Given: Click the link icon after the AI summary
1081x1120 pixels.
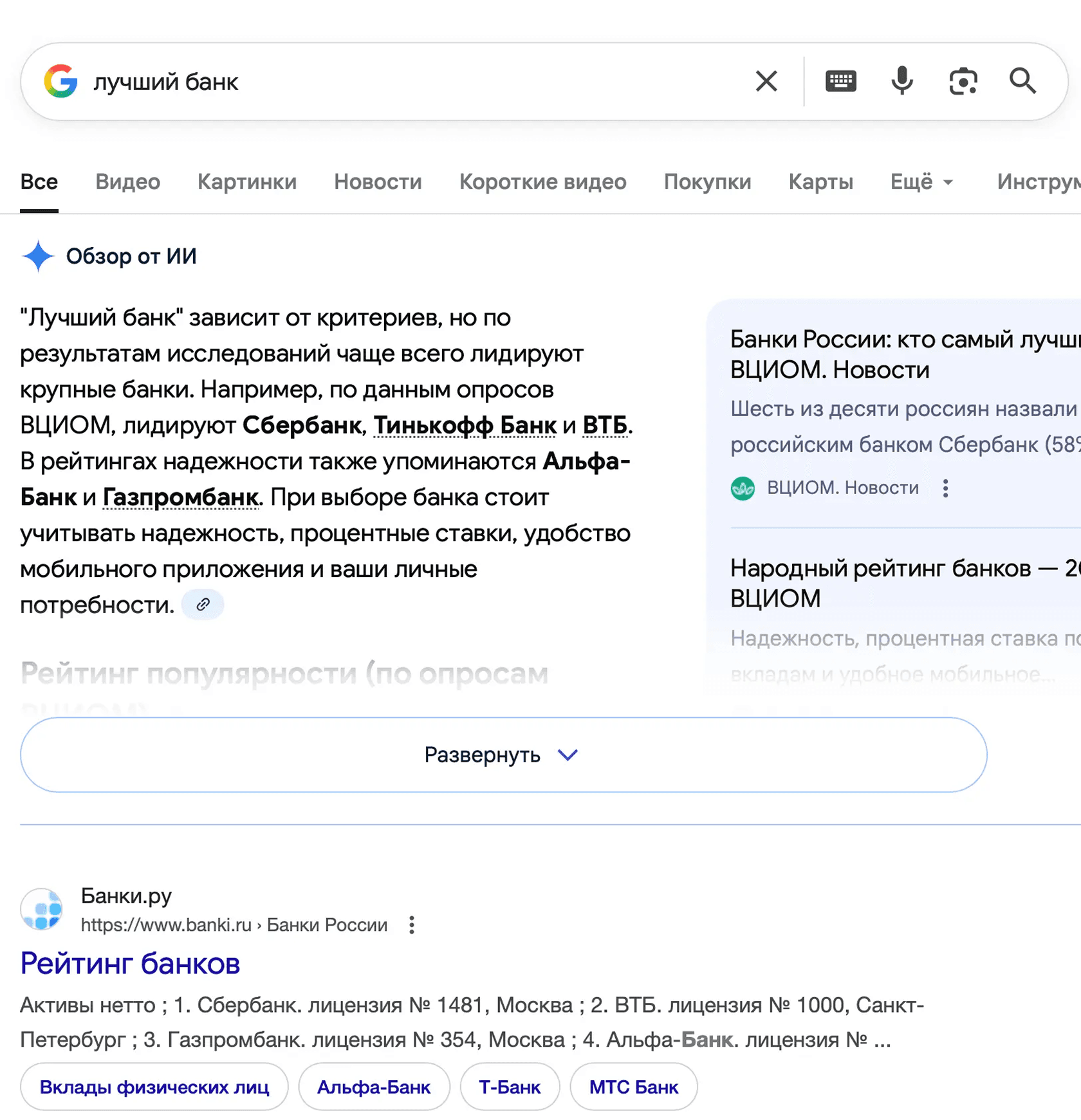Looking at the screenshot, I should [x=203, y=604].
